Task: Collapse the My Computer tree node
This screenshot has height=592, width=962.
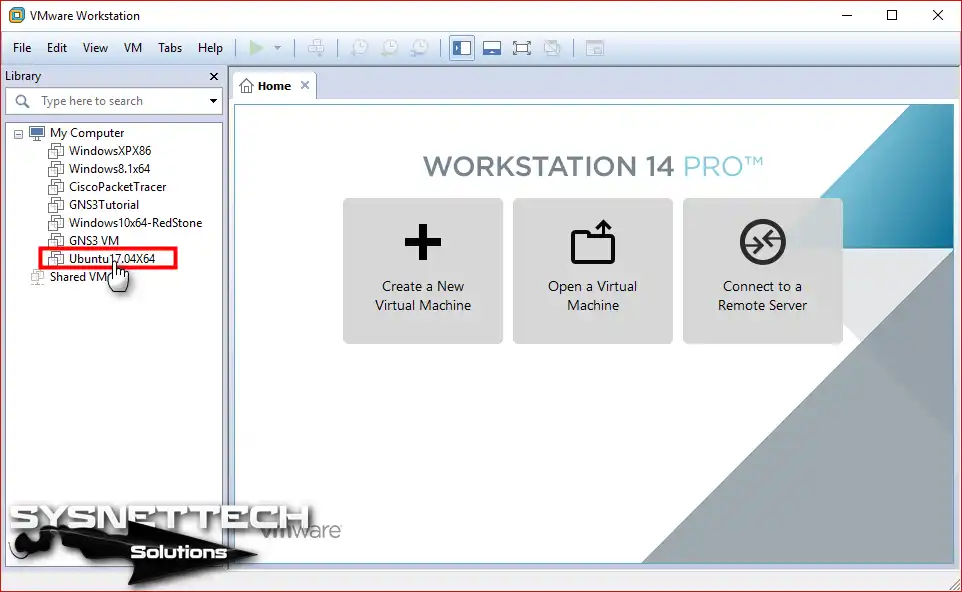Action: (18, 133)
